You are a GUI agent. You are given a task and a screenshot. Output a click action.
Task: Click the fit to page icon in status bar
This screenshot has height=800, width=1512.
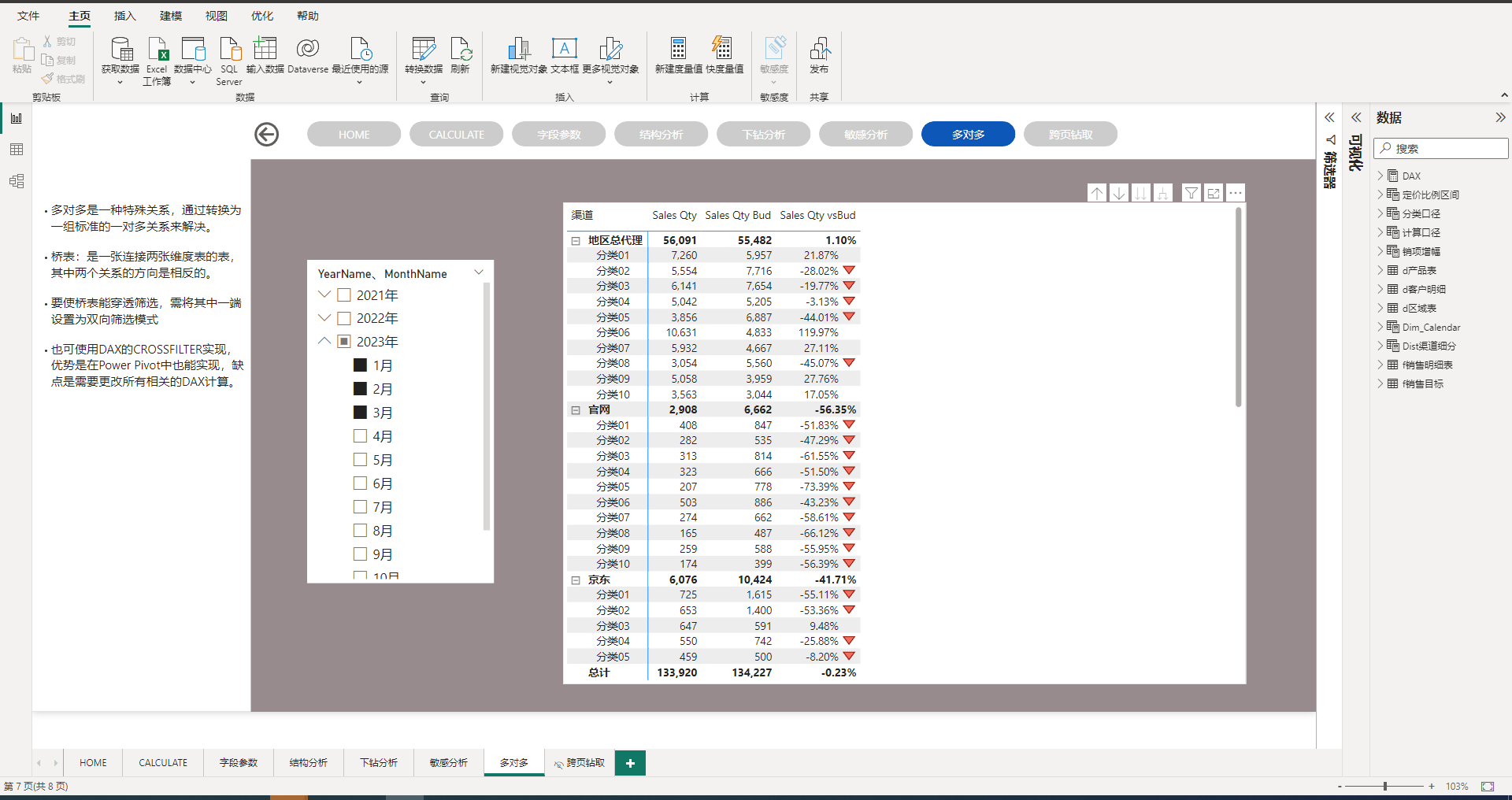[1488, 787]
